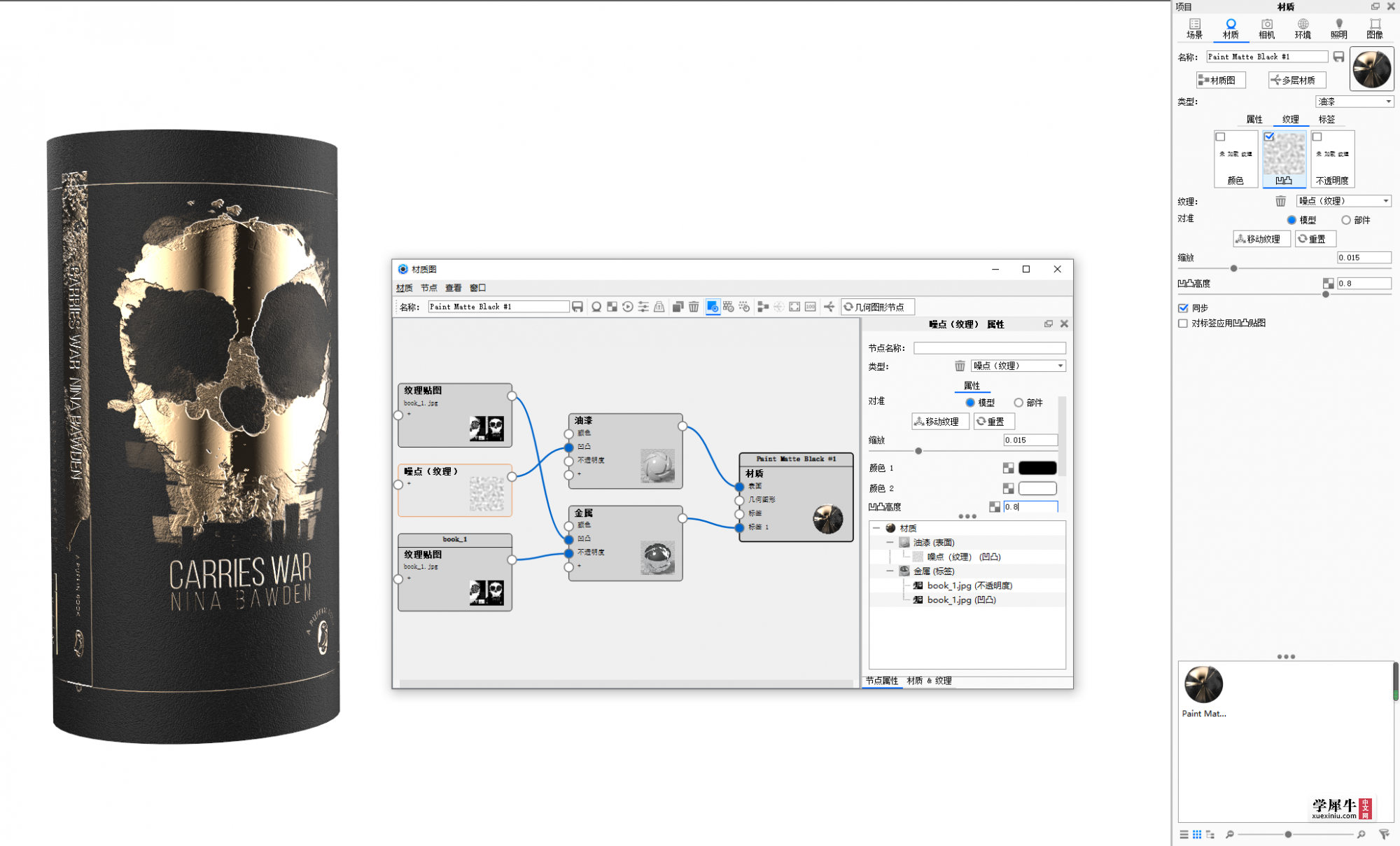Open the 查看 menu
Screen dimensions: 1400x846
click(x=454, y=288)
